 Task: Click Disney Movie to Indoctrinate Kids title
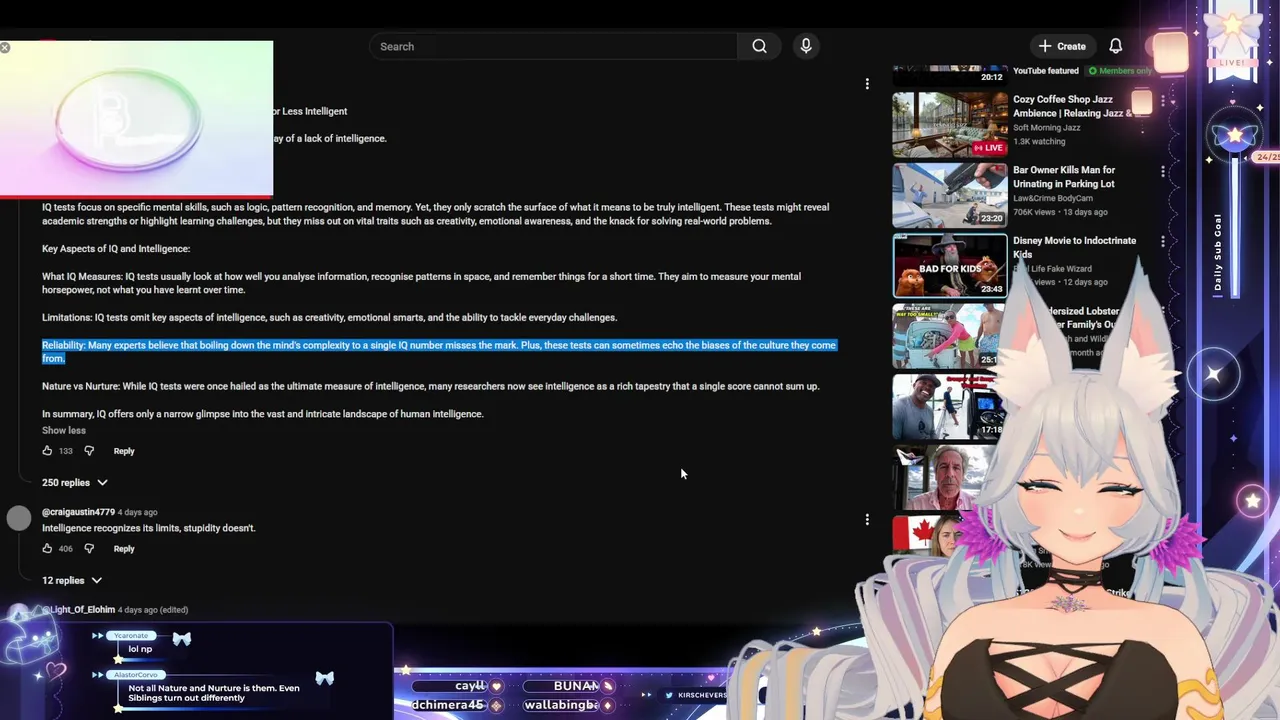click(x=1074, y=247)
